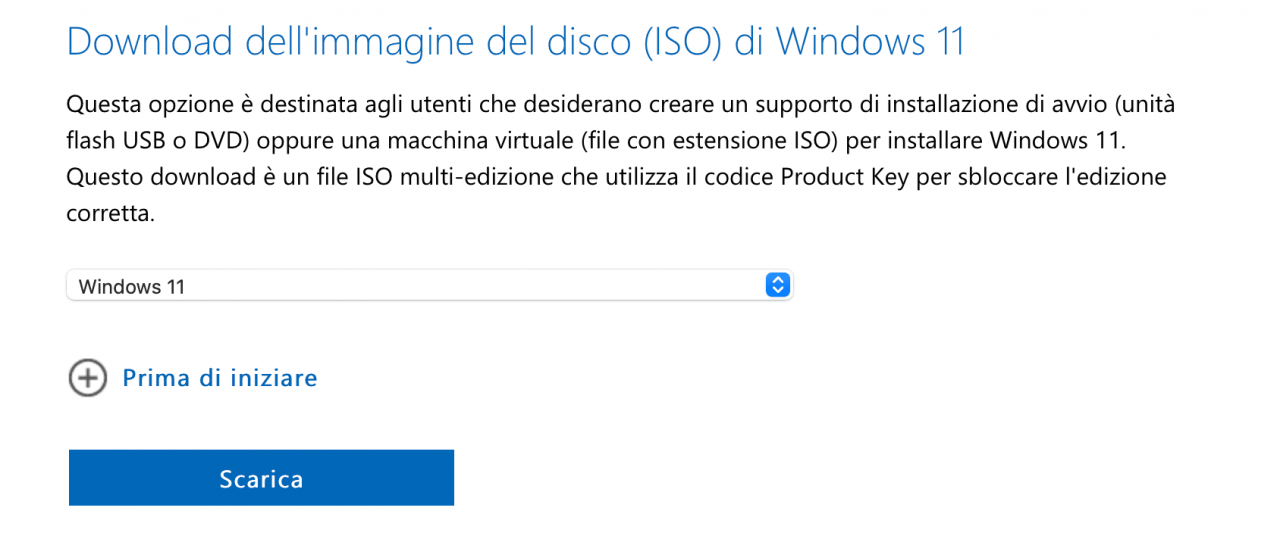The height and width of the screenshot is (542, 1280).
Task: Click the empty middle area of the edition select field
Action: pyautogui.click(x=470, y=285)
